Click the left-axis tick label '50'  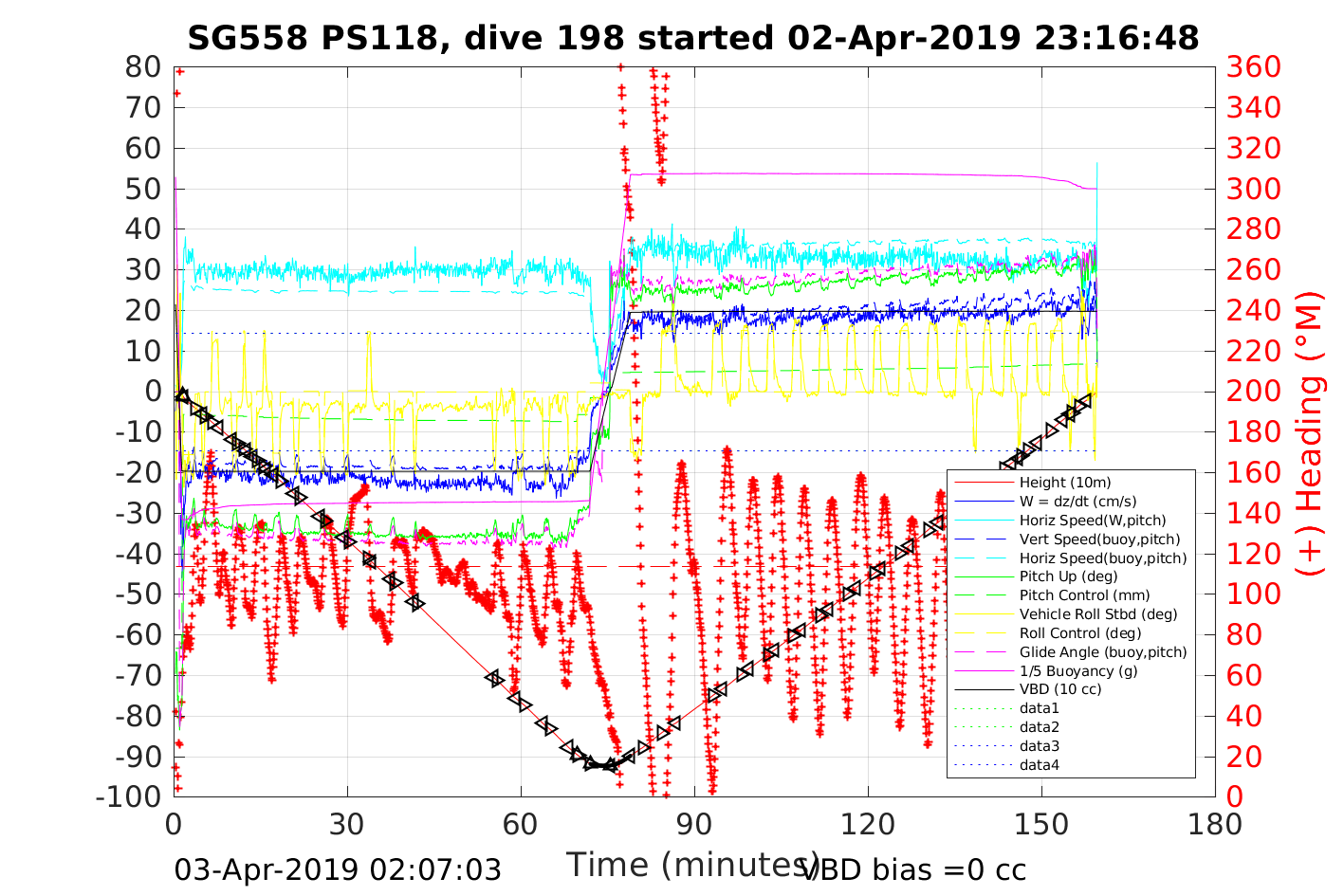pos(143,189)
